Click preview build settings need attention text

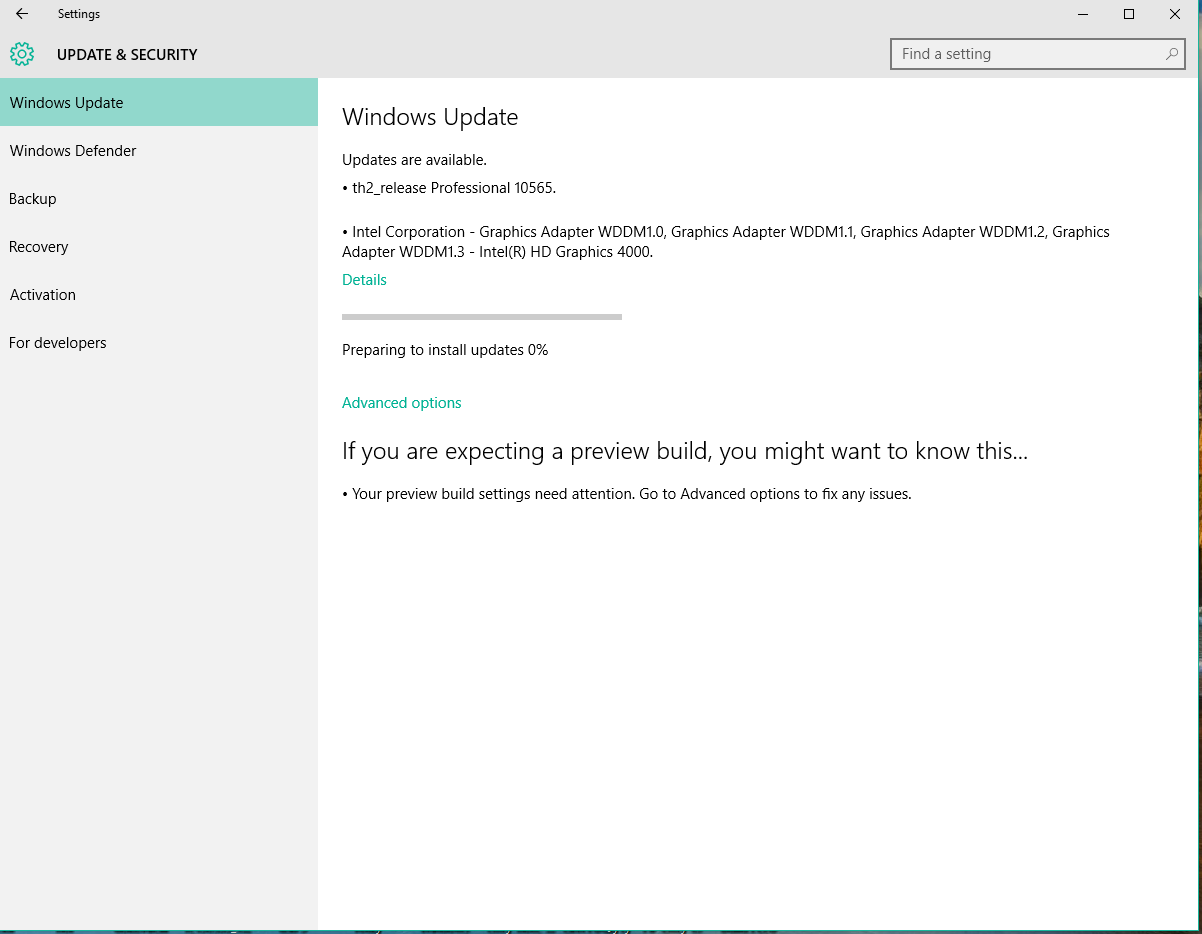tap(627, 494)
